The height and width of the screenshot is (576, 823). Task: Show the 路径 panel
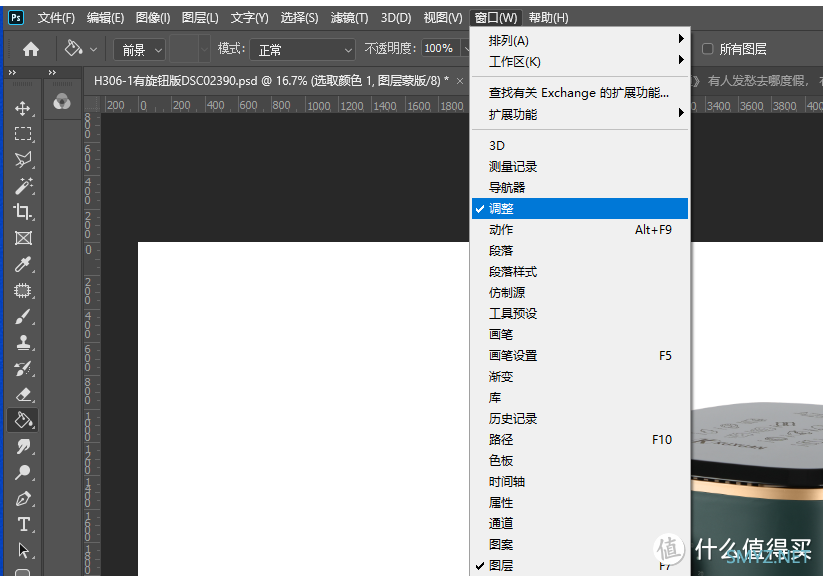click(x=579, y=439)
